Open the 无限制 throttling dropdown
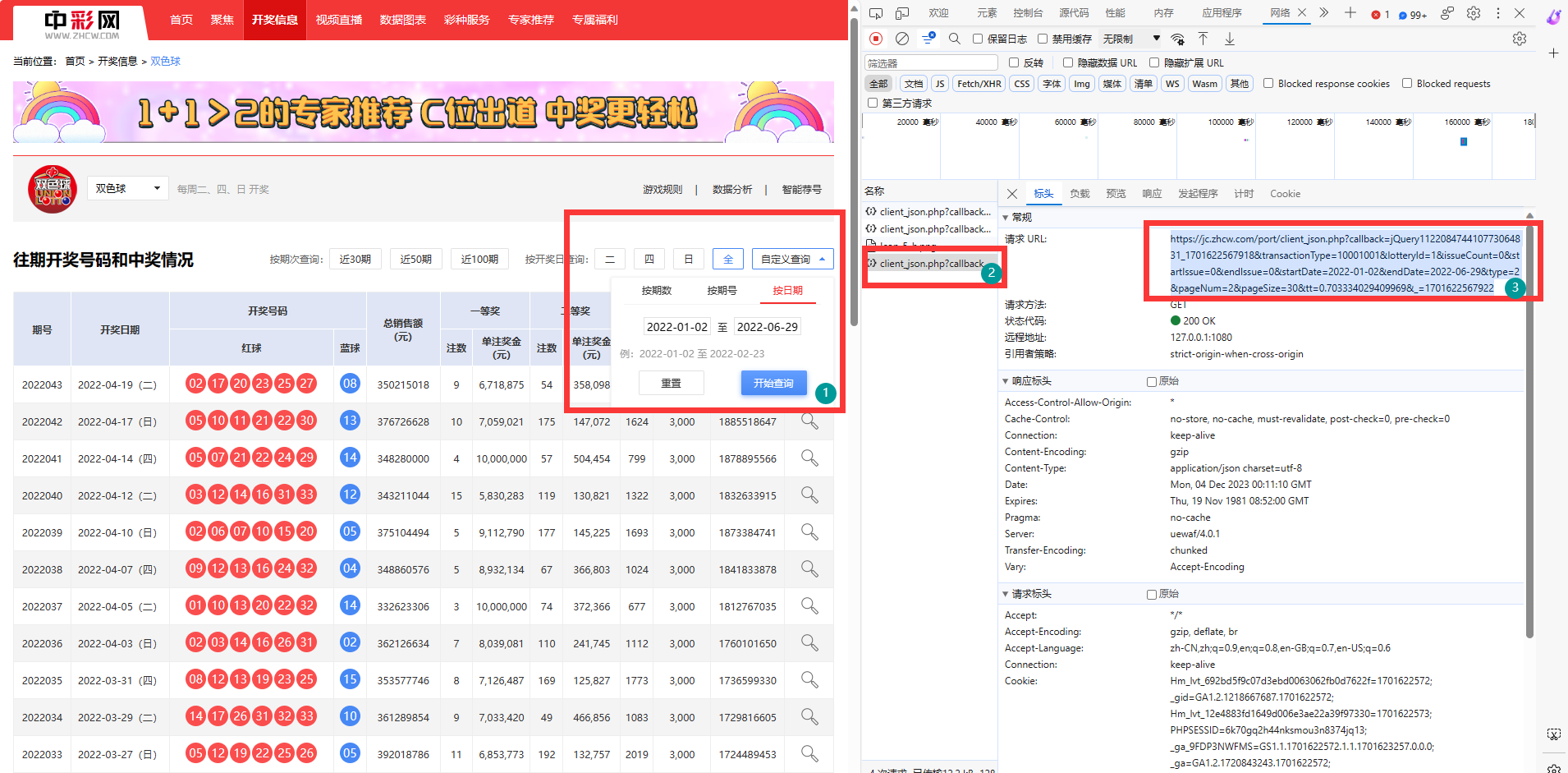 1131,39
